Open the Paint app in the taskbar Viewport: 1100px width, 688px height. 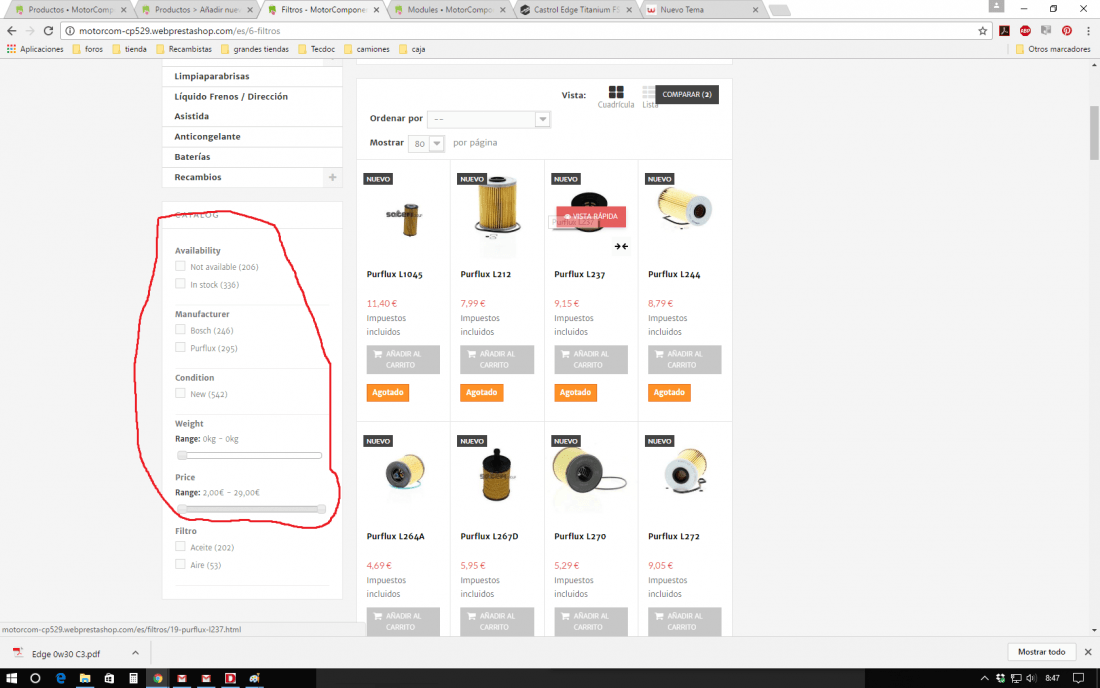point(255,678)
